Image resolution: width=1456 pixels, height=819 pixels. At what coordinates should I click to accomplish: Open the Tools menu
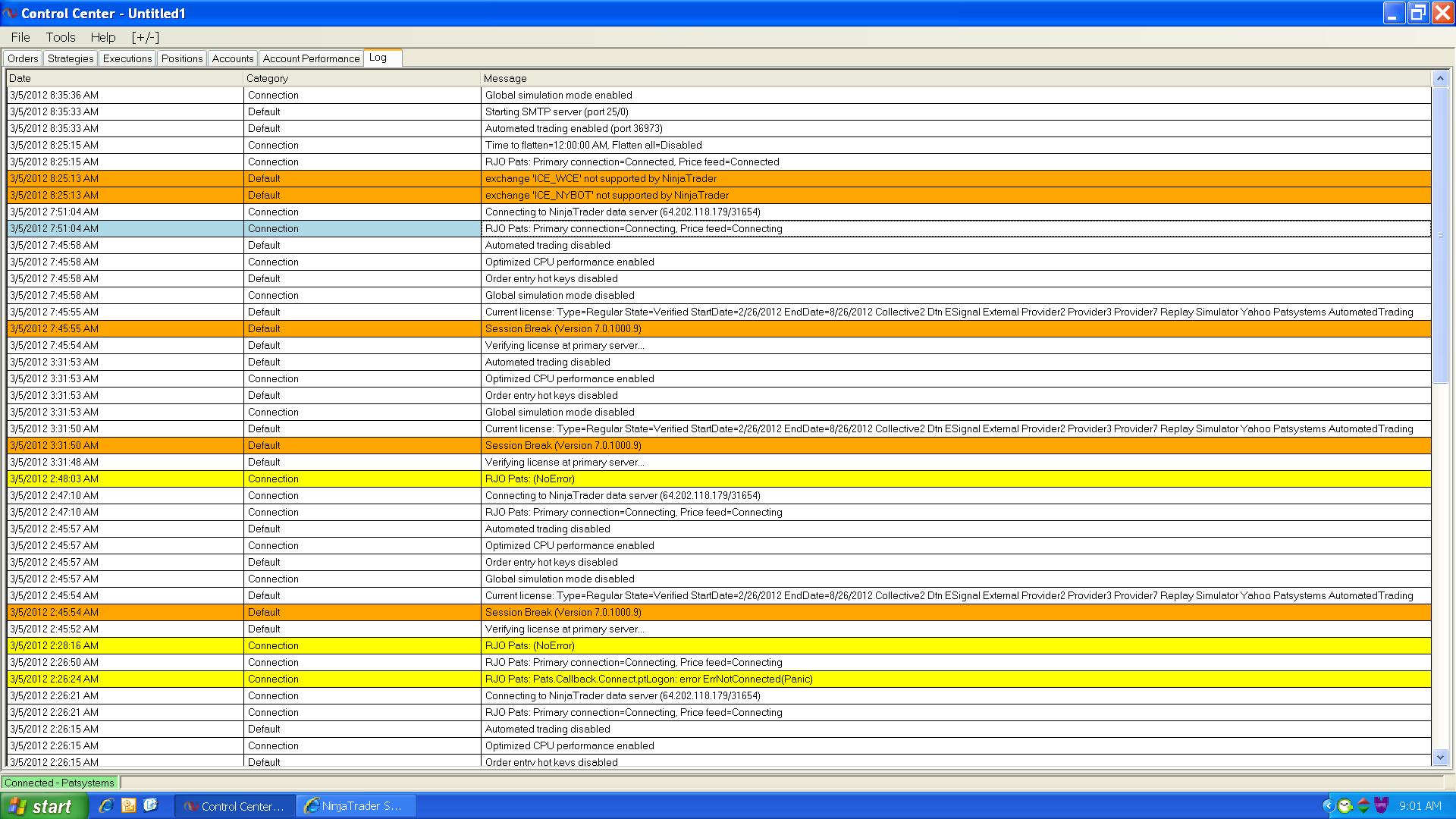coord(61,37)
